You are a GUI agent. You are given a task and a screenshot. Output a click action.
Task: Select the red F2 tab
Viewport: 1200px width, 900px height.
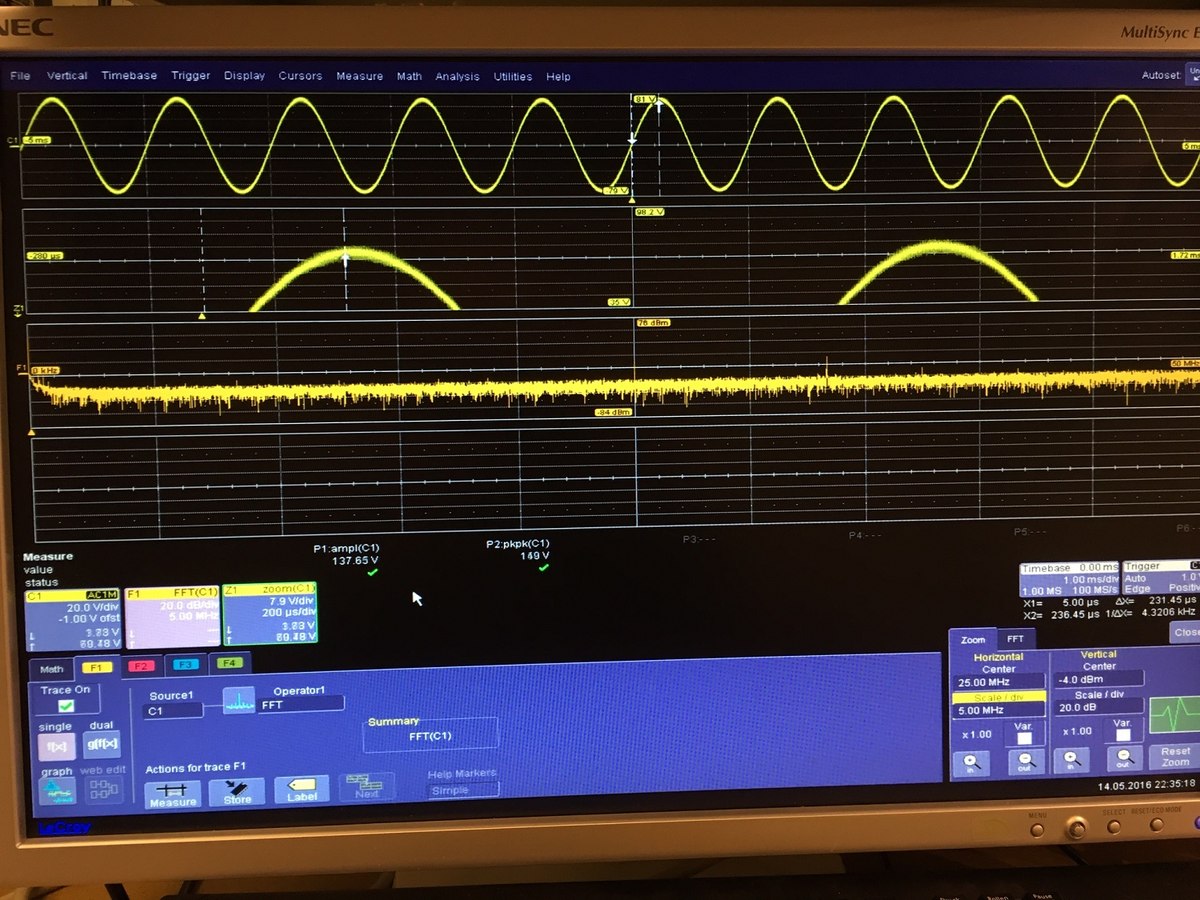click(140, 664)
